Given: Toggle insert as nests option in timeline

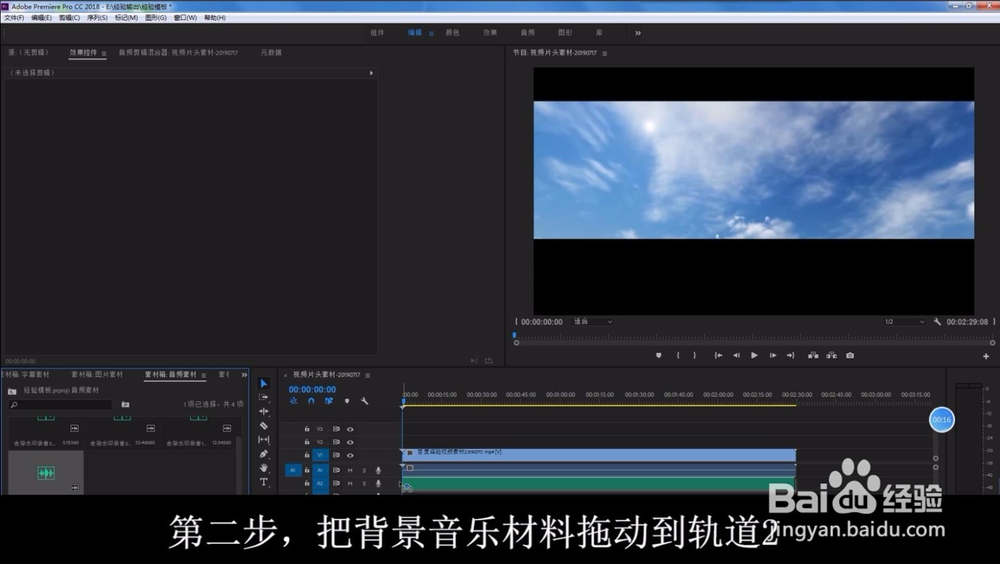Looking at the screenshot, I should (293, 401).
